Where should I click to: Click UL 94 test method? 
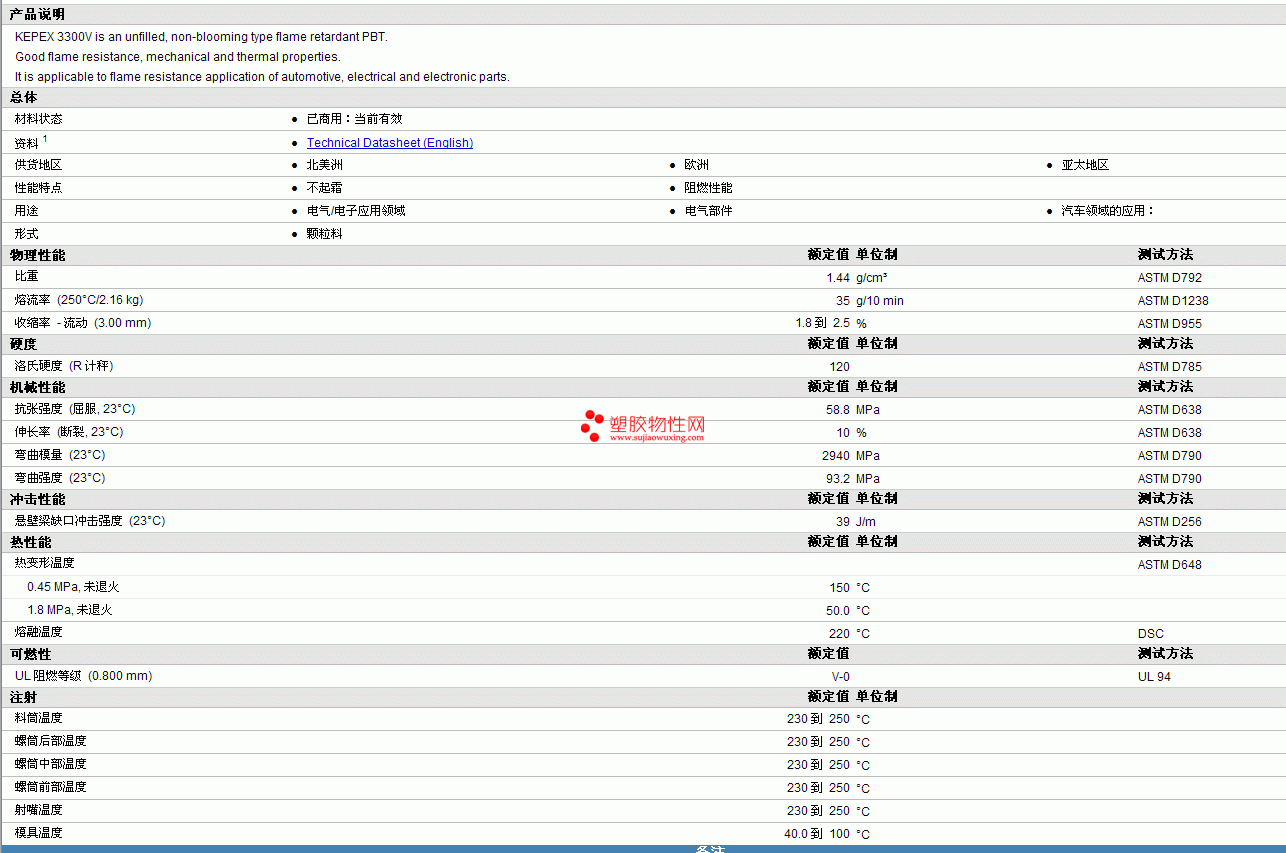[x=1154, y=677]
